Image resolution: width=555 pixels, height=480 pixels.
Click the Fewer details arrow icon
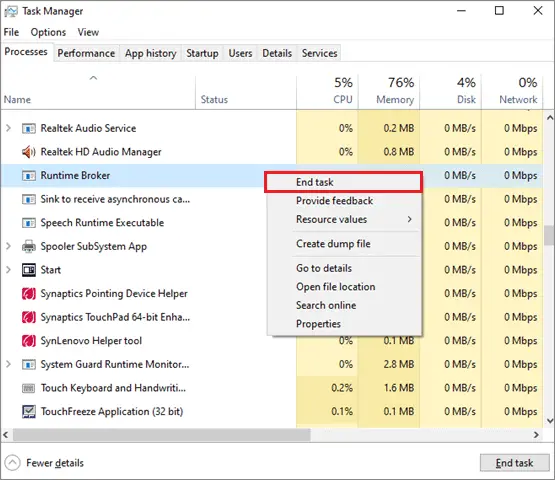click(12, 463)
